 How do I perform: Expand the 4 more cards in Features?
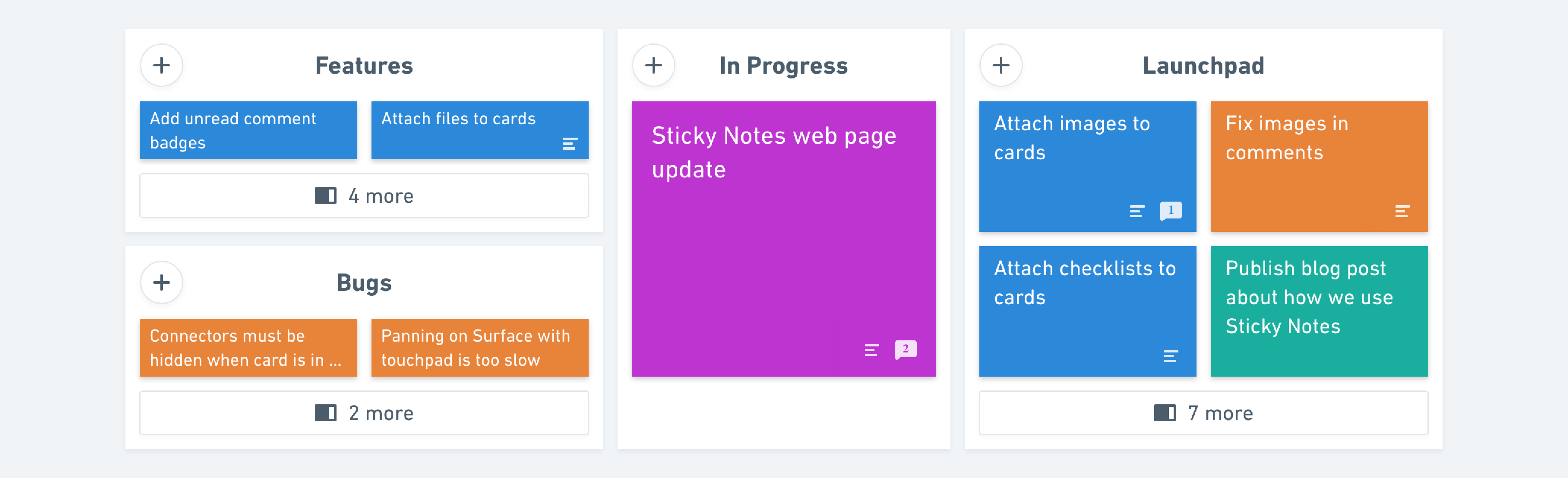click(364, 196)
